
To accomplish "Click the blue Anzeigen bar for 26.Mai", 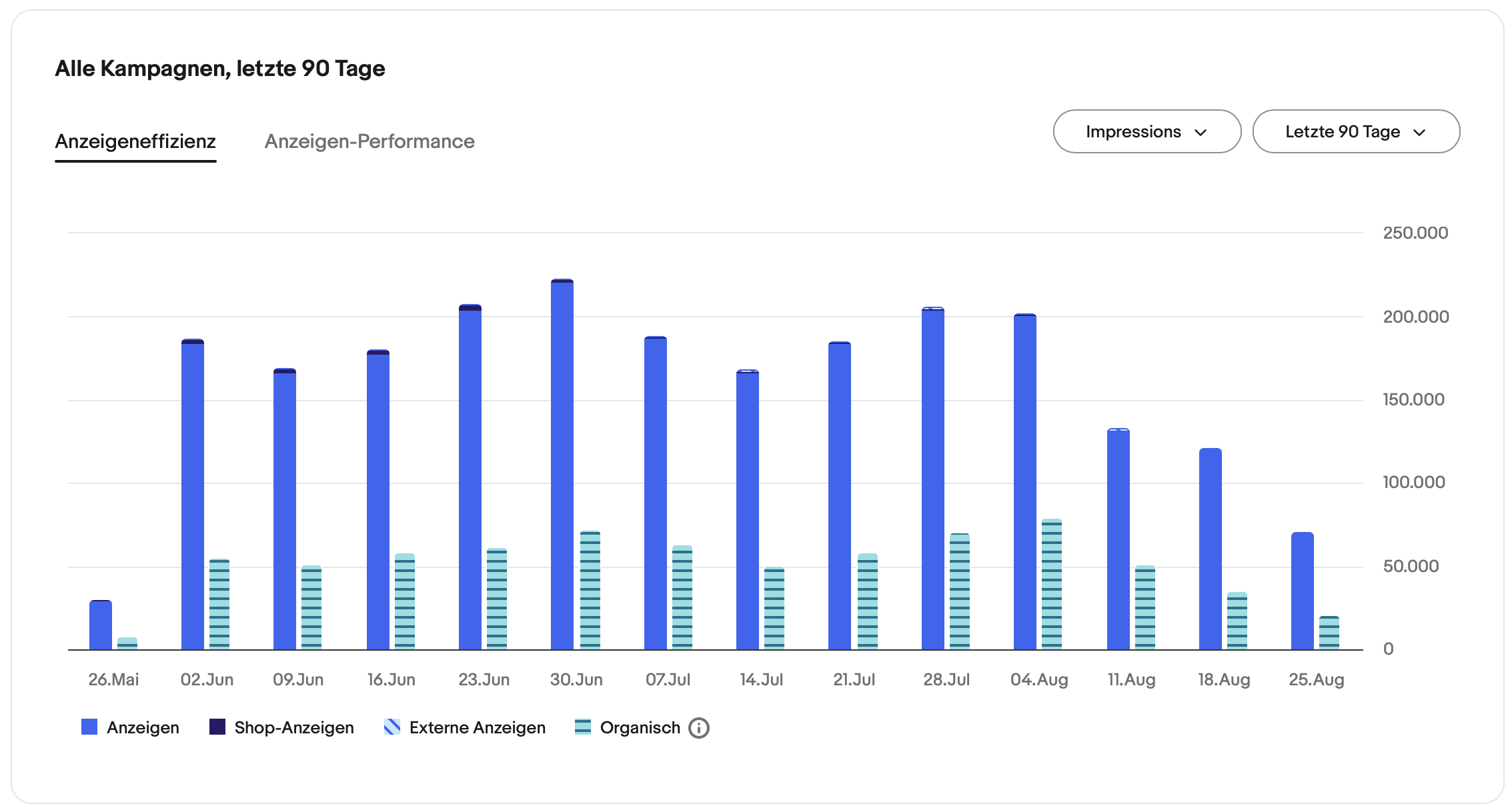I will pos(101,625).
